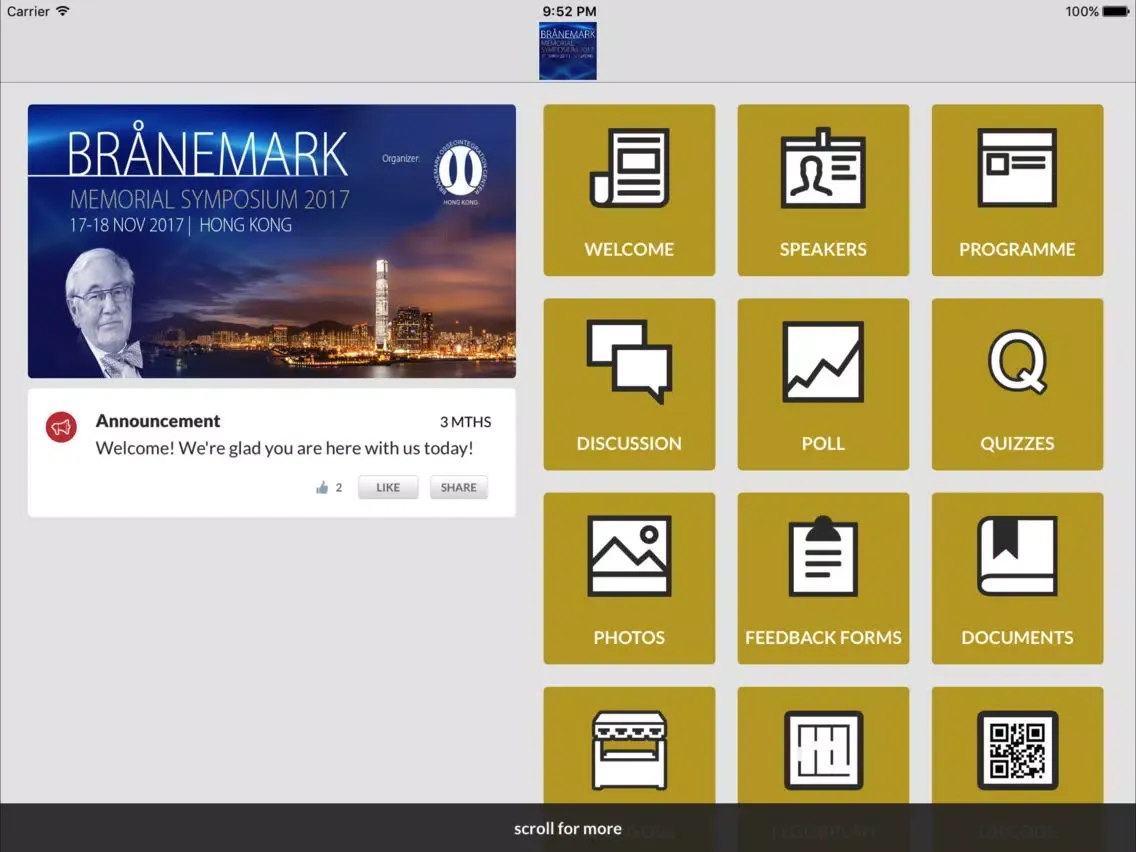Open the floor plan tile
The width and height of the screenshot is (1136, 852).
tap(823, 746)
